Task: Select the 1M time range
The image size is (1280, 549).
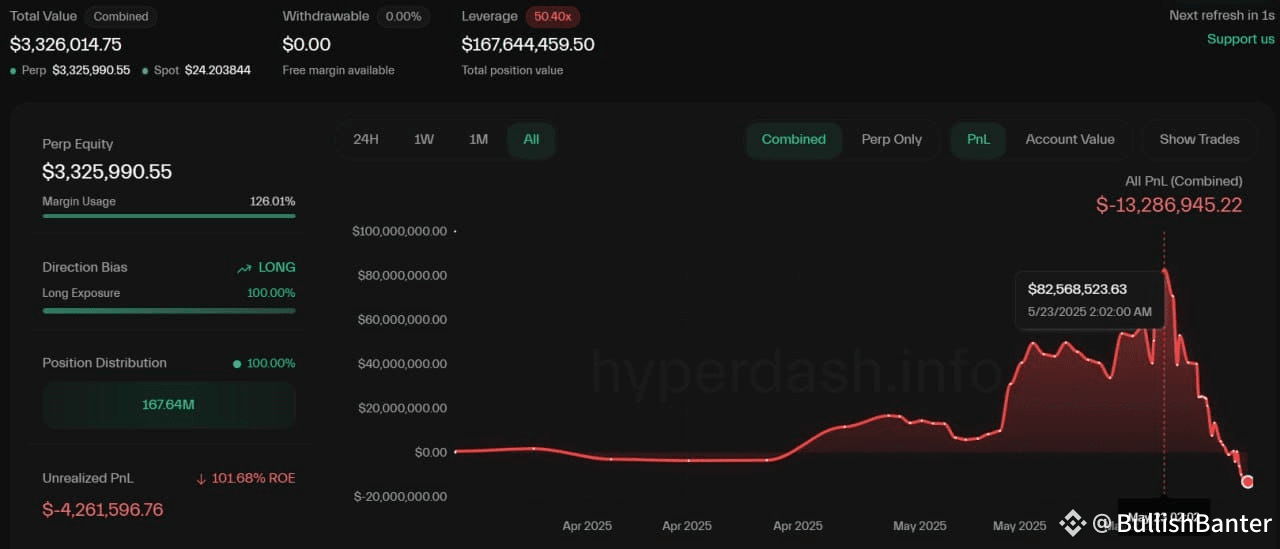Action: (479, 139)
